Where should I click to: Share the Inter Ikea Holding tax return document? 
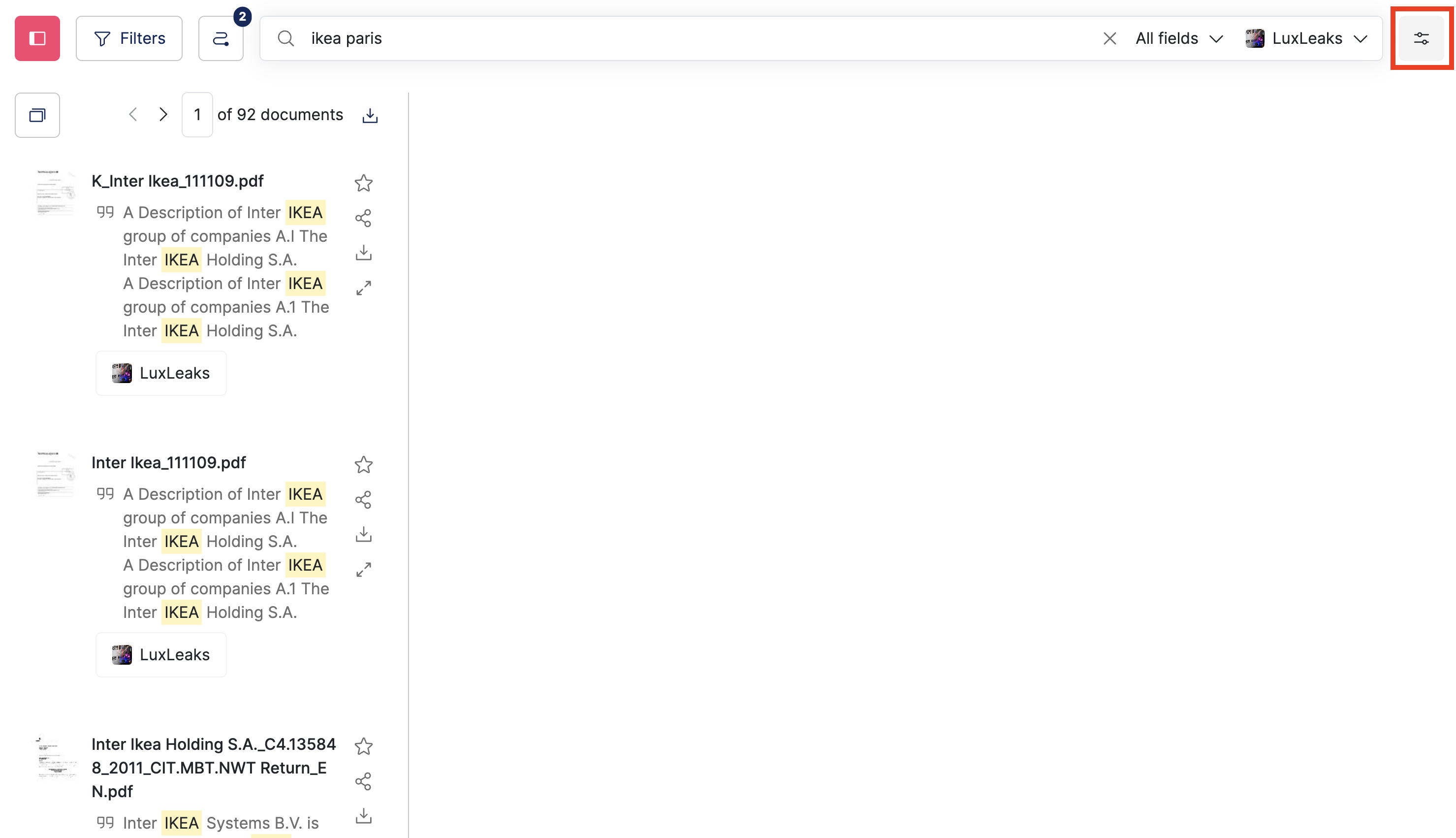[364, 781]
